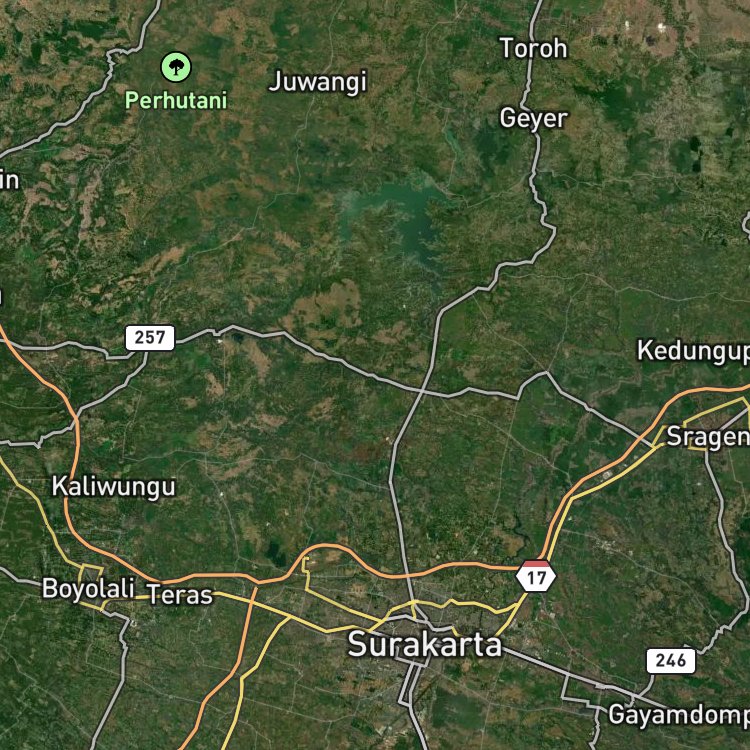Select the Gayamdompo place label
Screen dimensions: 750x750
point(679,715)
